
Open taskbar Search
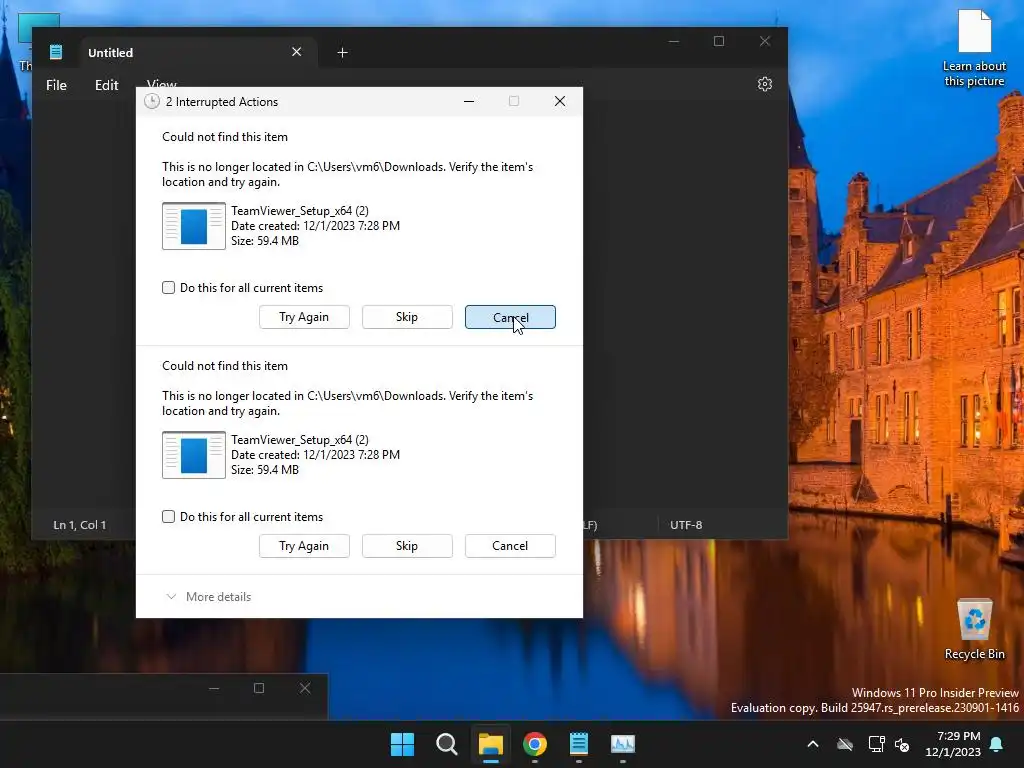[x=447, y=744]
